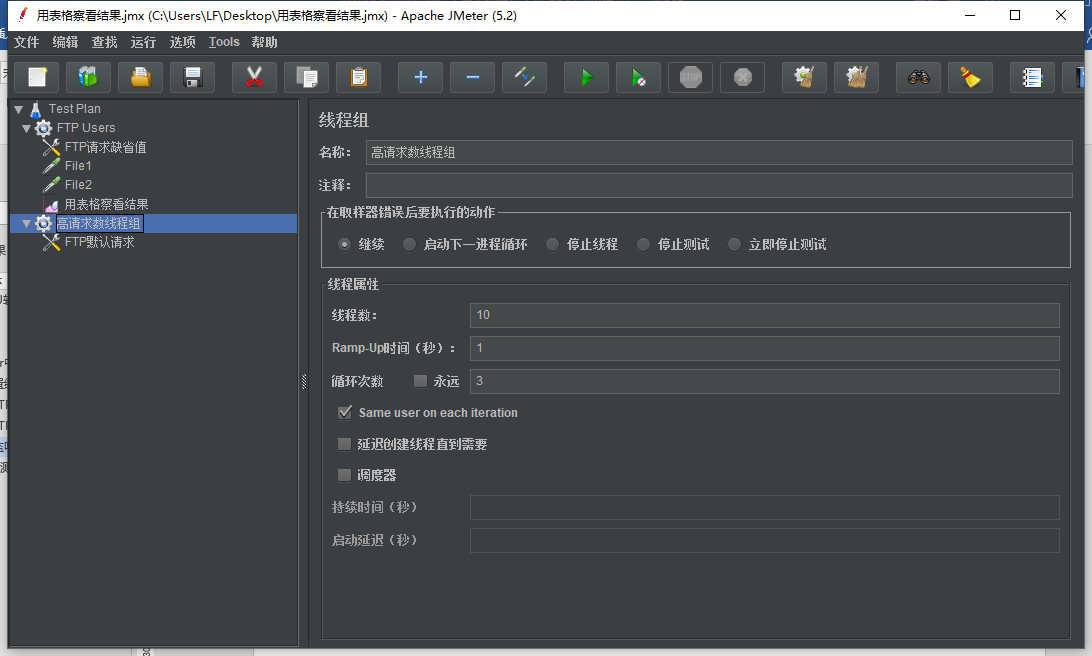The height and width of the screenshot is (656, 1092).
Task: Collapse the 高清求数线程组 node
Action: pyautogui.click(x=26, y=223)
